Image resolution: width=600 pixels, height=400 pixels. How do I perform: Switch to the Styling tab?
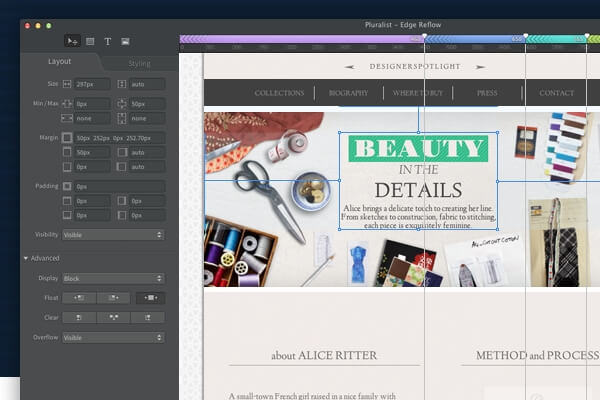click(x=138, y=64)
